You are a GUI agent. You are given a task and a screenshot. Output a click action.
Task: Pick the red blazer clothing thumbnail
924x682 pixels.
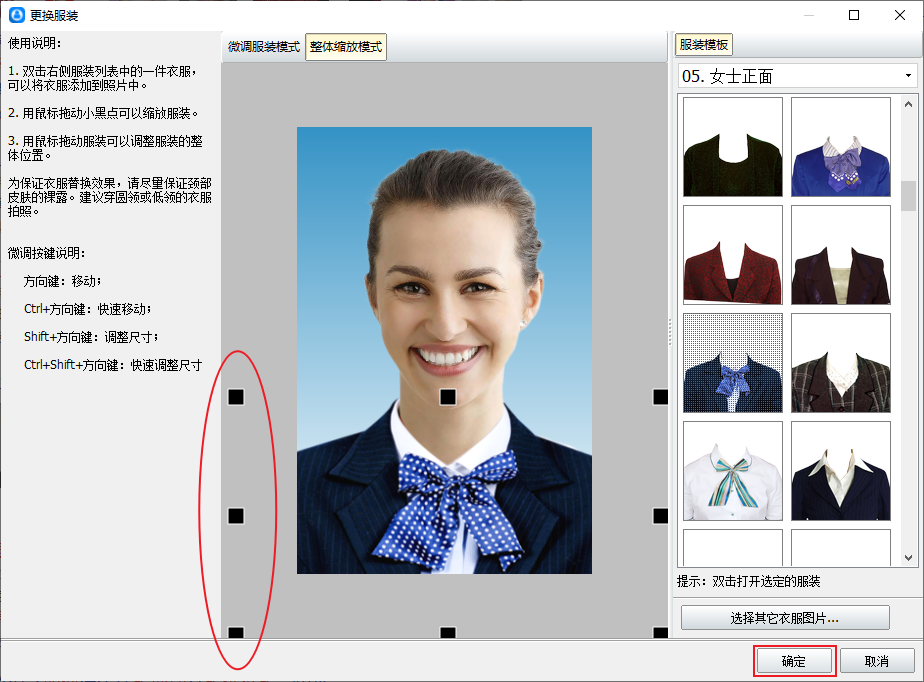pyautogui.click(x=732, y=255)
